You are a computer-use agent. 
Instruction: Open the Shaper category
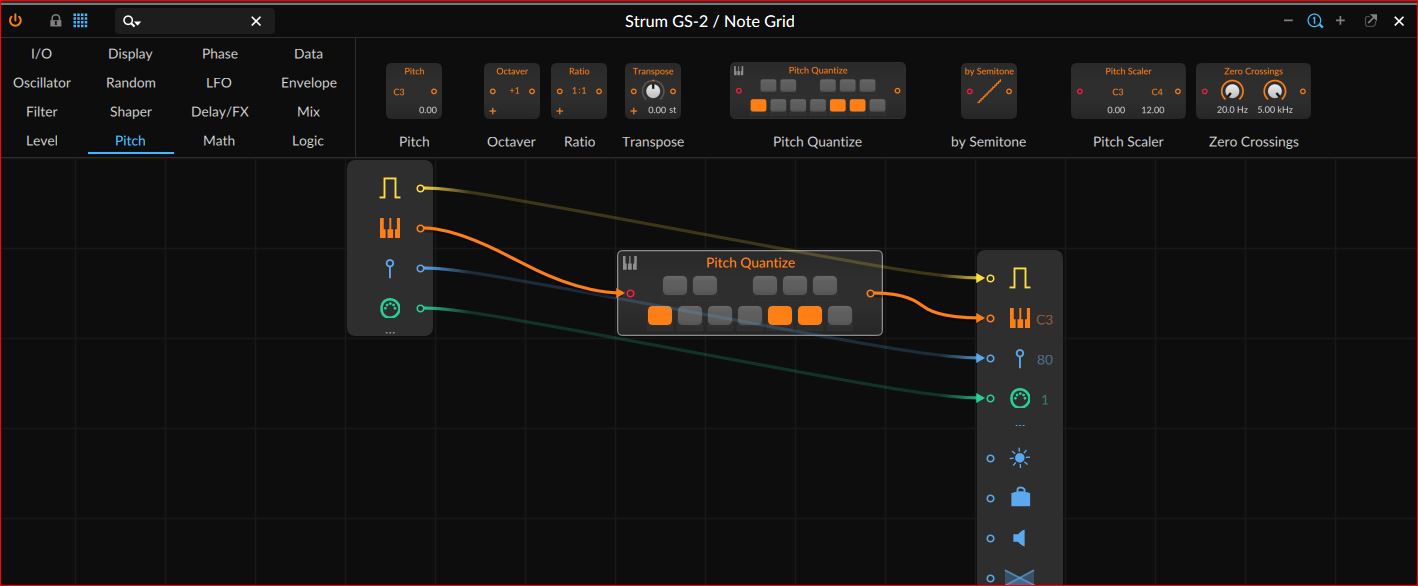[131, 112]
